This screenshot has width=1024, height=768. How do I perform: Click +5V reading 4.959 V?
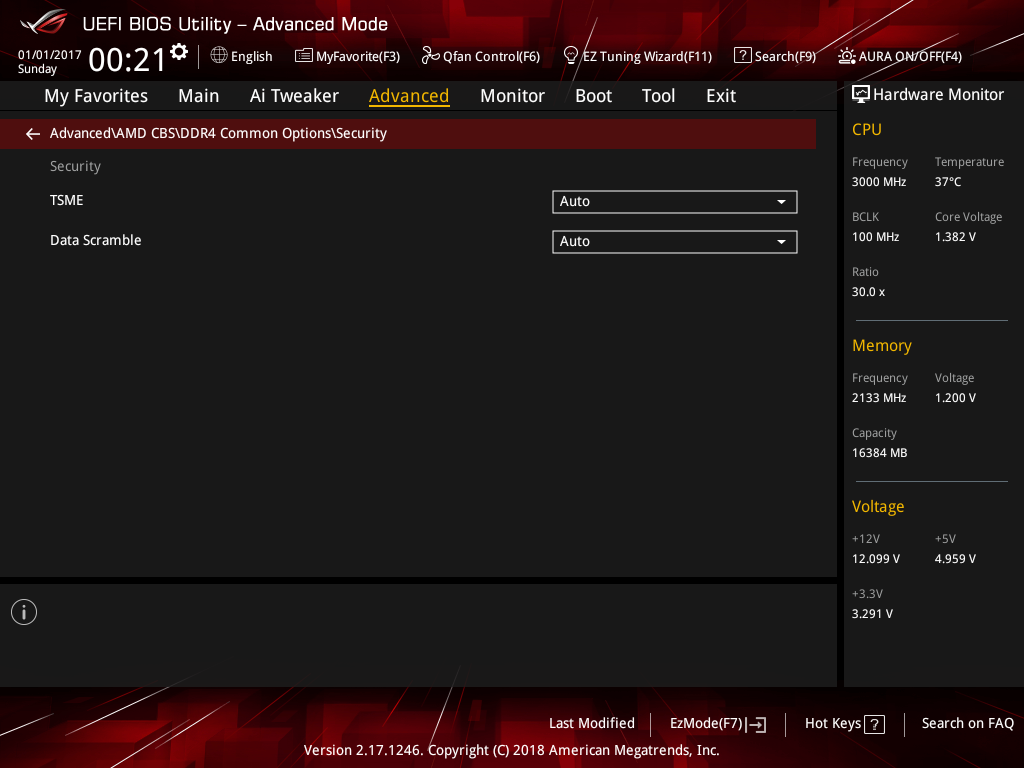pyautogui.click(x=955, y=559)
